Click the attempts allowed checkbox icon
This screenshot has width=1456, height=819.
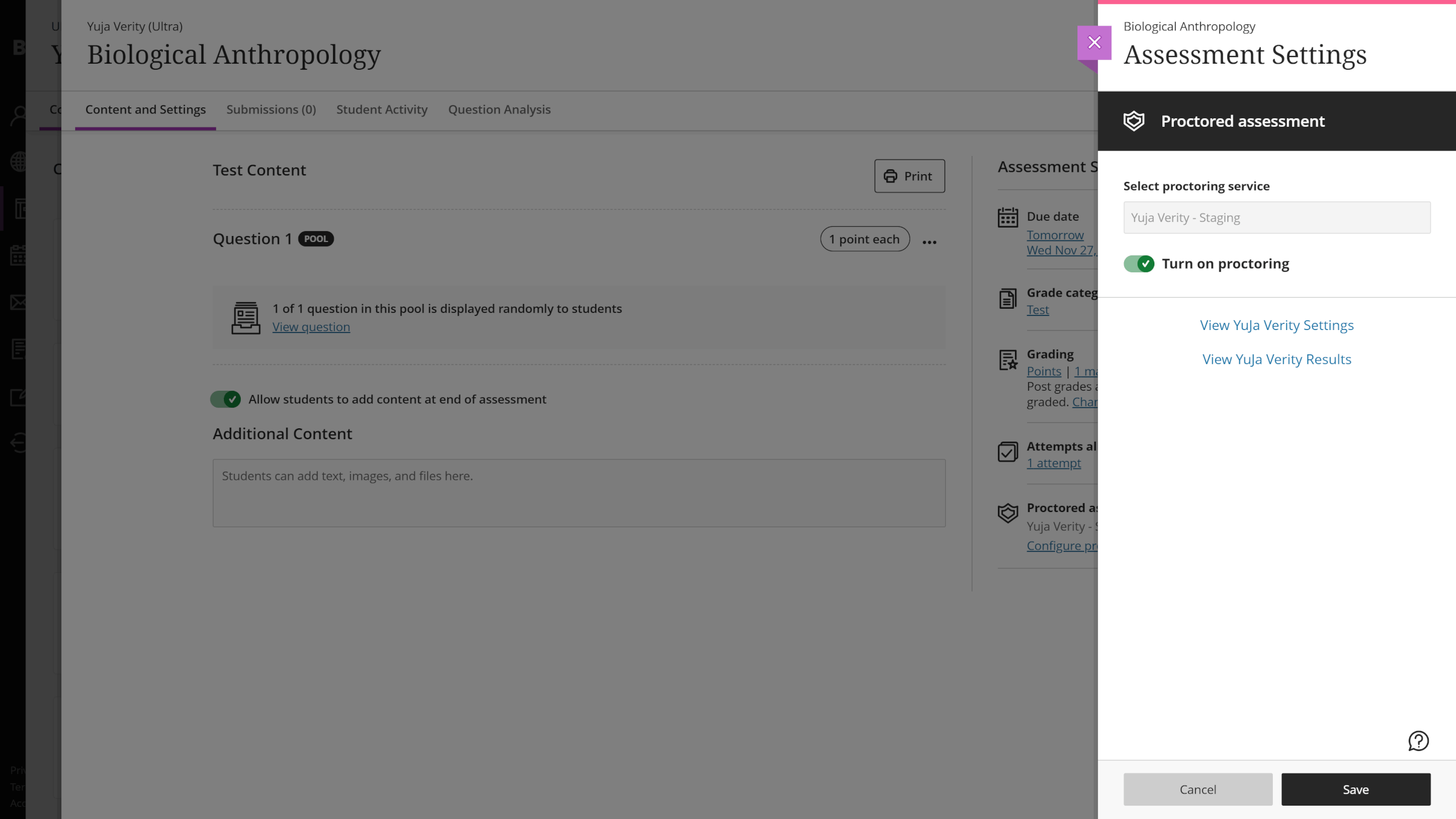(x=1008, y=451)
